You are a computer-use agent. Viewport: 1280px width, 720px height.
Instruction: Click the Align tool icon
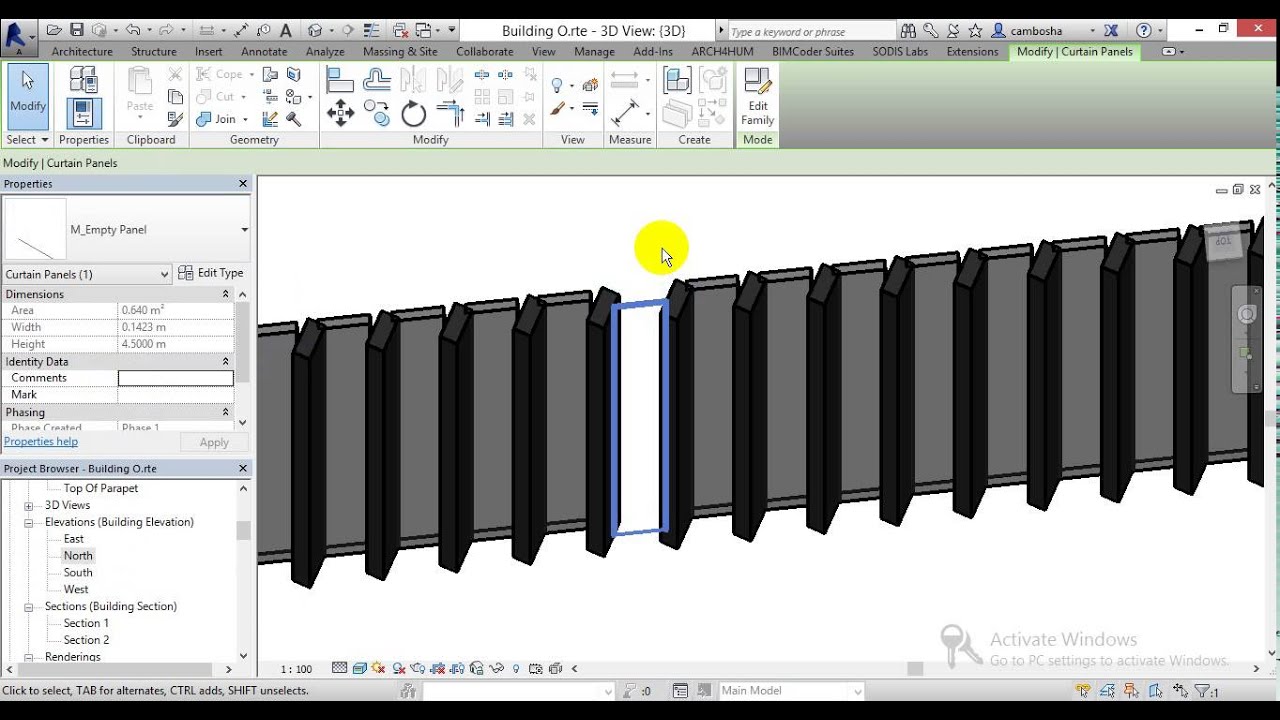click(340, 80)
